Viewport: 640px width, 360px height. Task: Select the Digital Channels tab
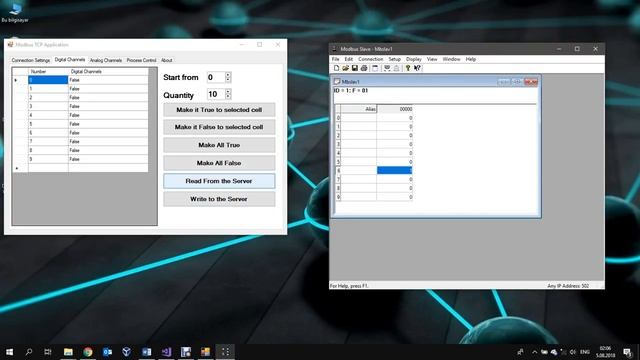coord(70,60)
